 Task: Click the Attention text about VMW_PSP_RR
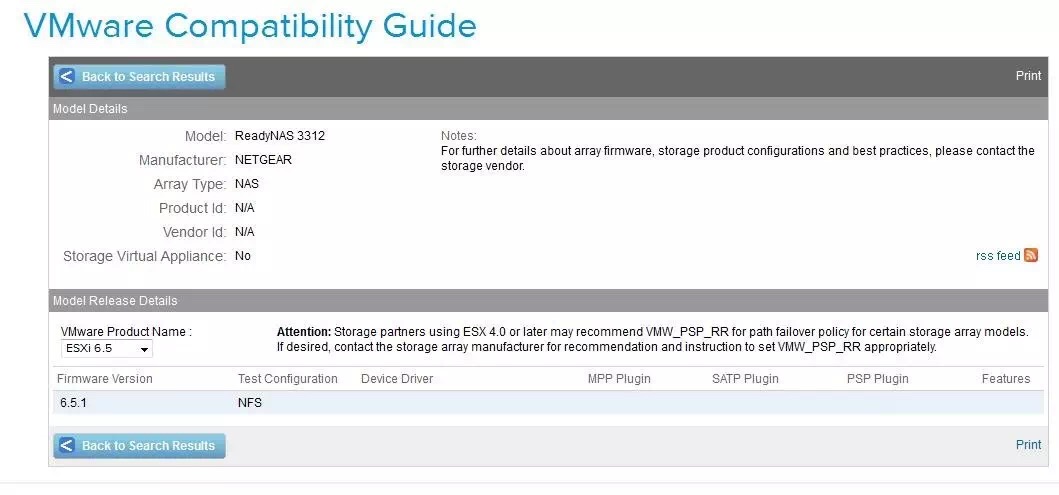pos(652,340)
